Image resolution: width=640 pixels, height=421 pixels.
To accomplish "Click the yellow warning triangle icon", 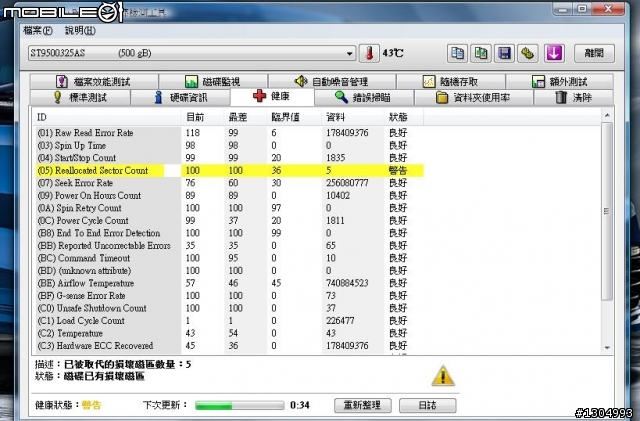I will pos(443,376).
